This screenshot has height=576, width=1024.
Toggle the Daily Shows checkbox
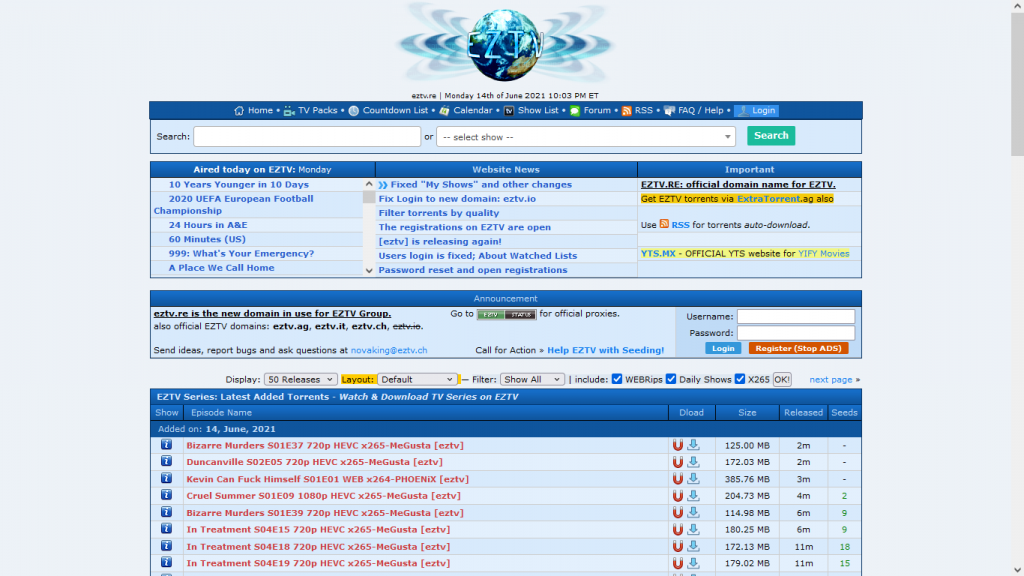point(671,379)
